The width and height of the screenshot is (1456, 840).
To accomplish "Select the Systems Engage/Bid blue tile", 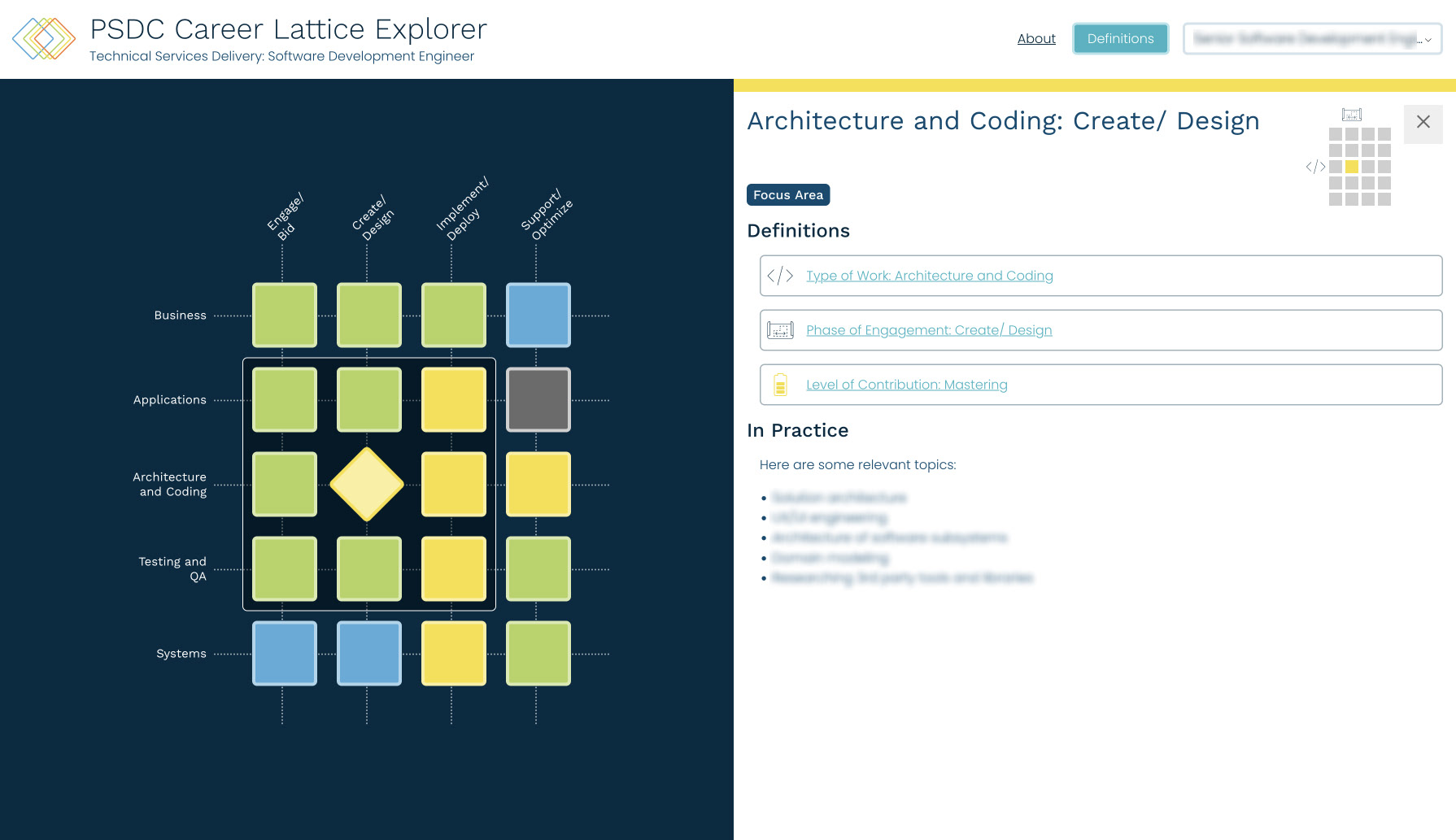I will 285,654.
